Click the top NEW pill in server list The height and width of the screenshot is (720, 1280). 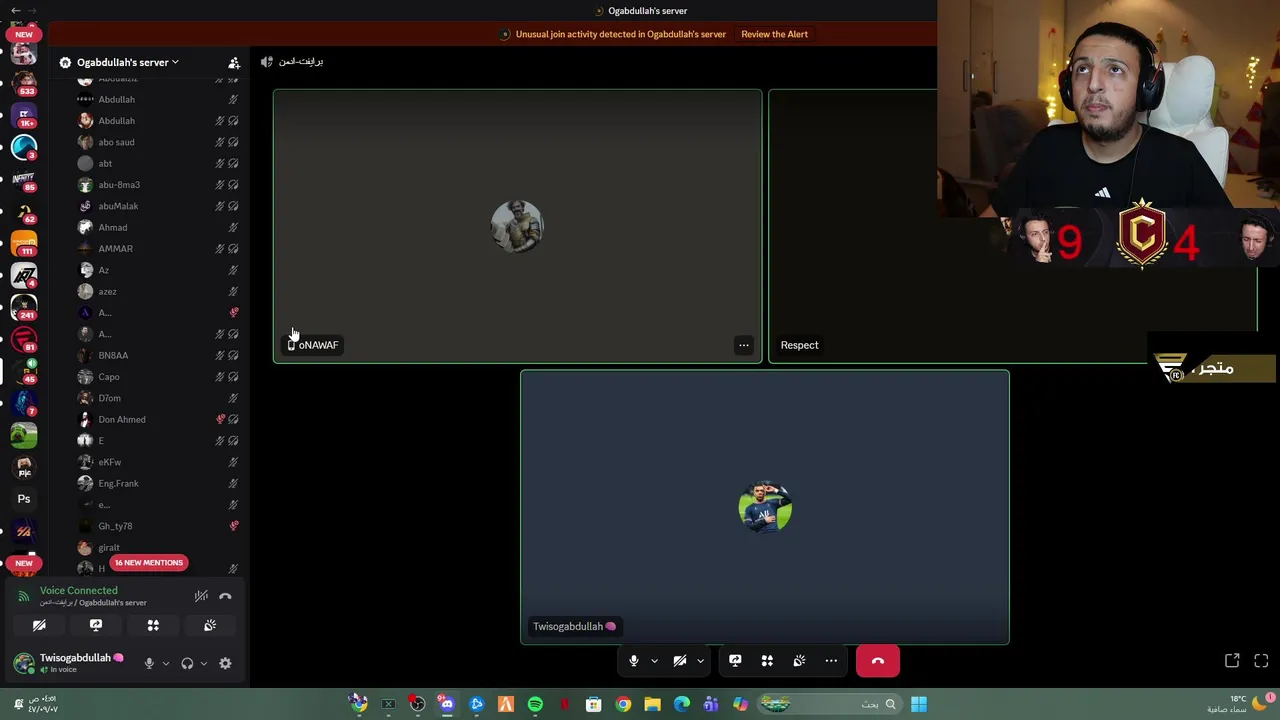point(24,34)
